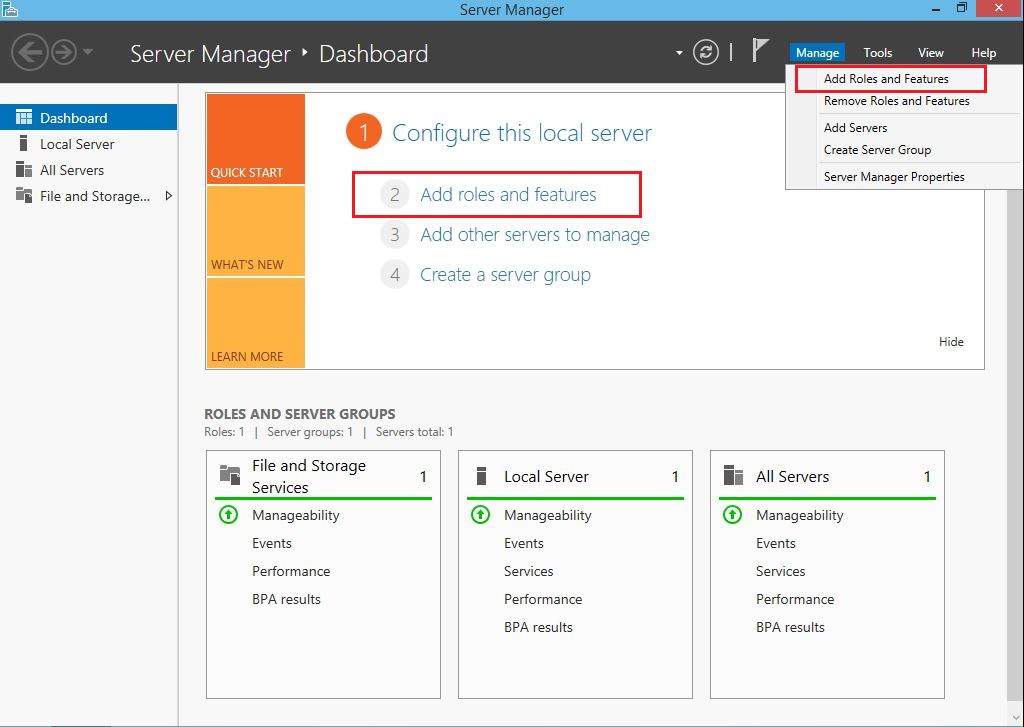1024x727 pixels.
Task: Hide the welcome tile
Action: [950, 341]
